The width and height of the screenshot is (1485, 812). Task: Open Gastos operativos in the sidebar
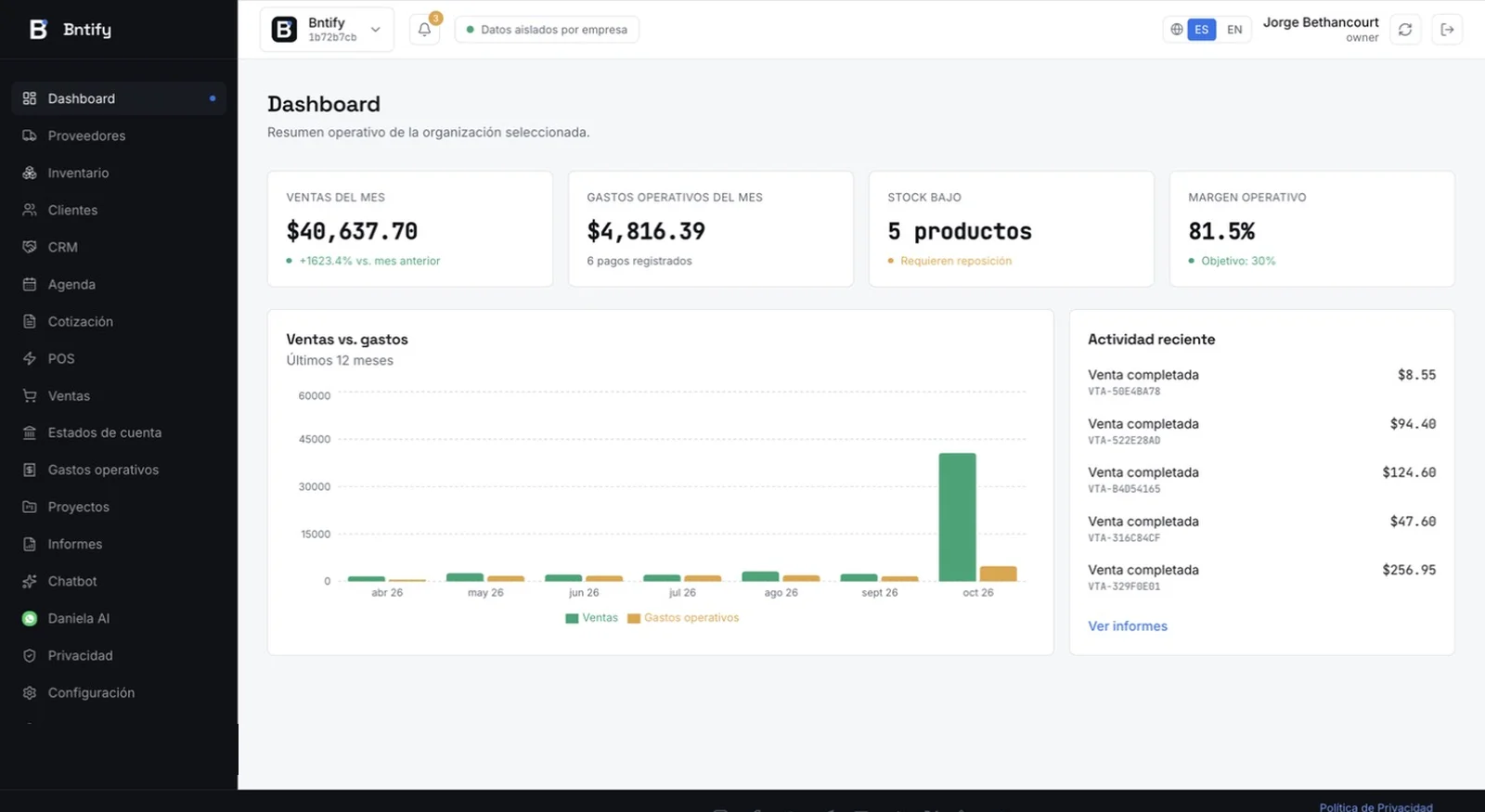tap(119, 470)
